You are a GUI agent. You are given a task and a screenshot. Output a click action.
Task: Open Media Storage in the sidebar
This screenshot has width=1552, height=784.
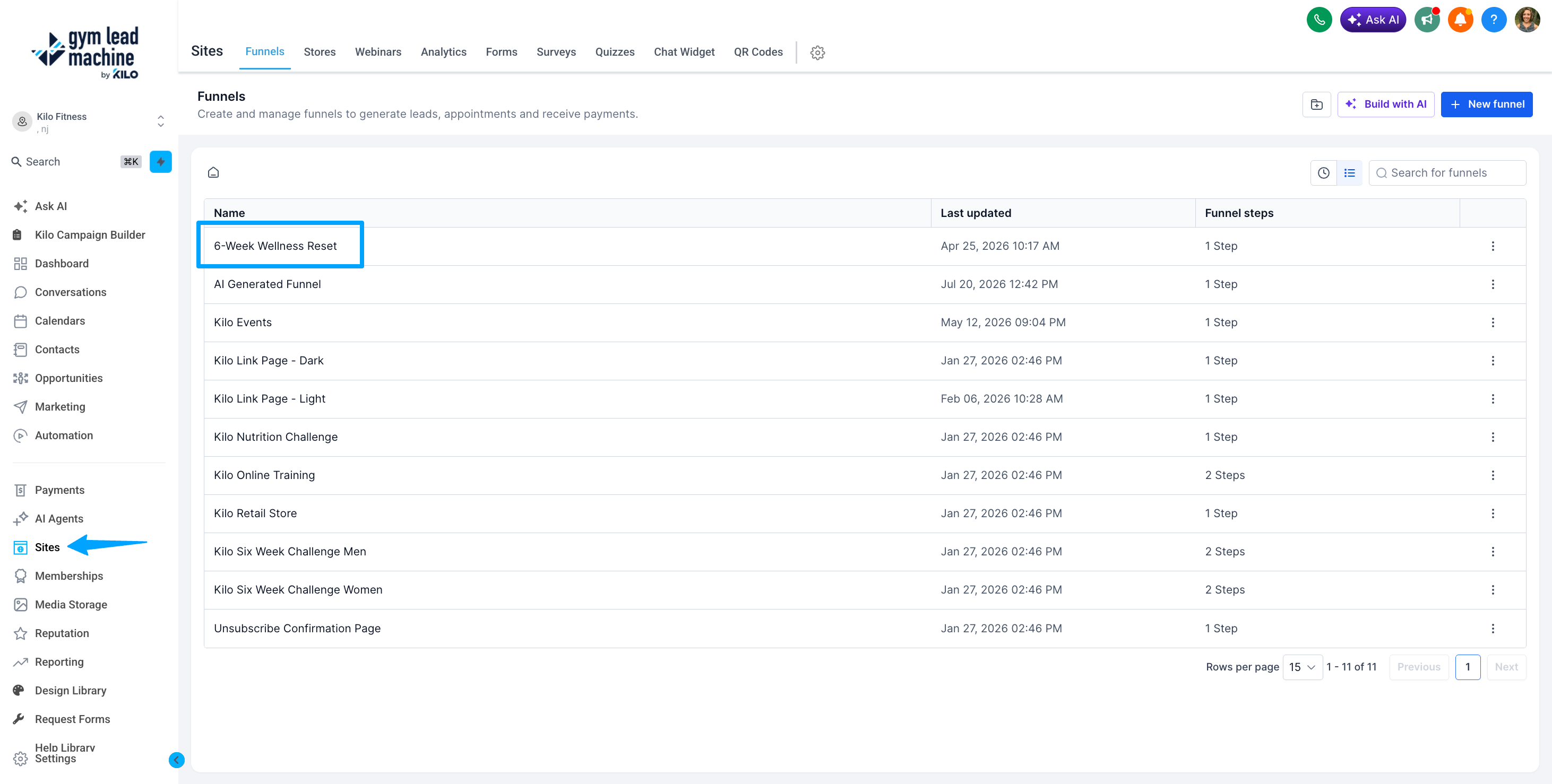pos(71,605)
